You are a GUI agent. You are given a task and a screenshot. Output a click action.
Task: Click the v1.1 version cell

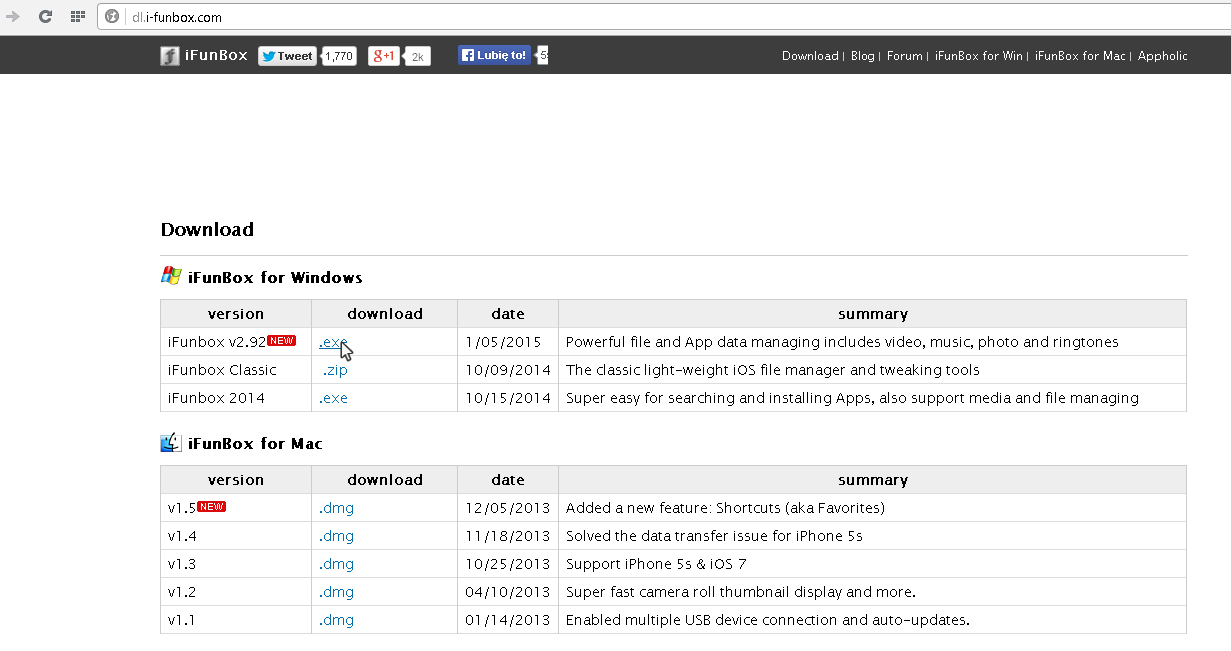236,620
